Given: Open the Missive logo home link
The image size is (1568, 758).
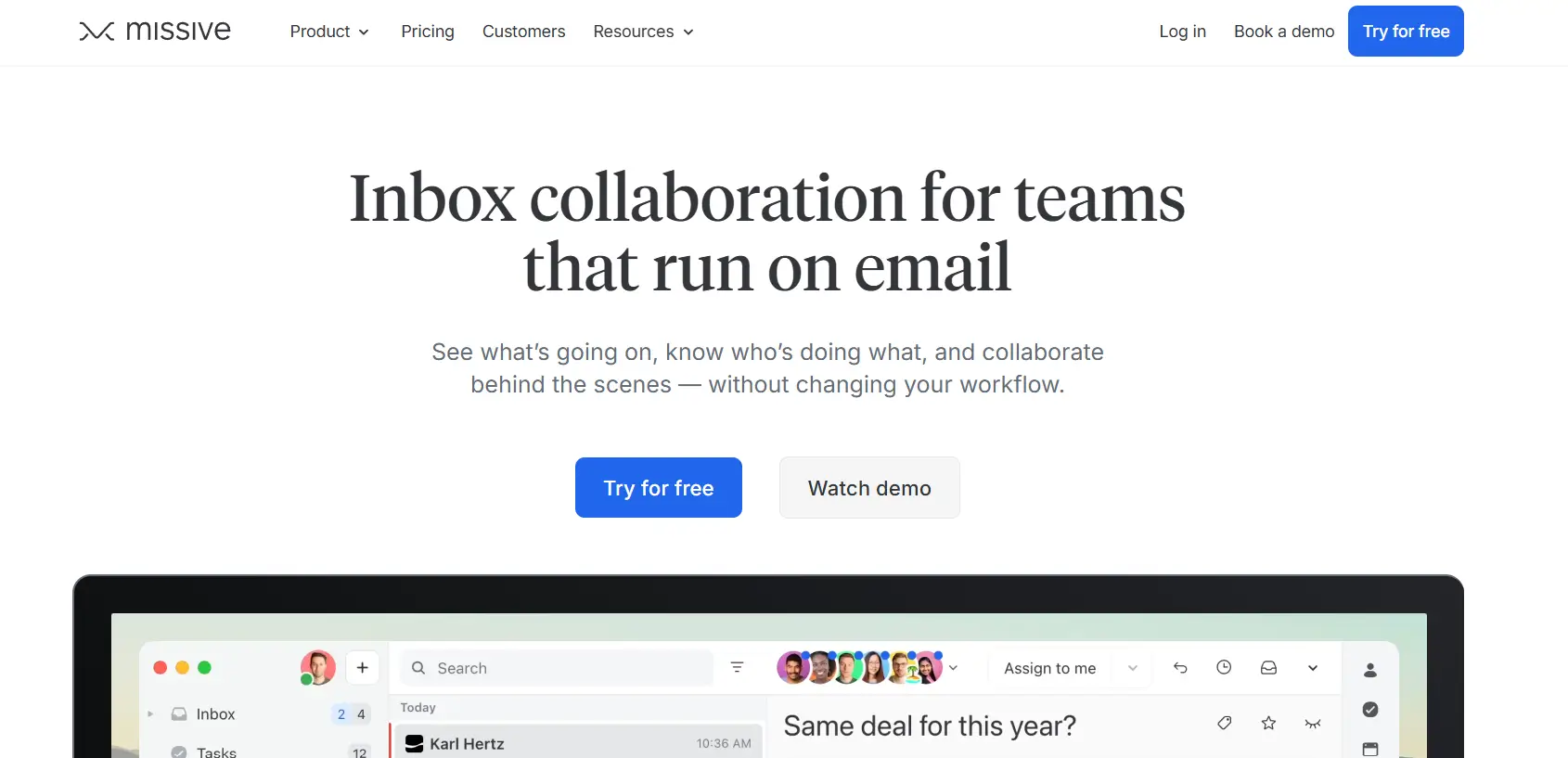Looking at the screenshot, I should (x=155, y=31).
